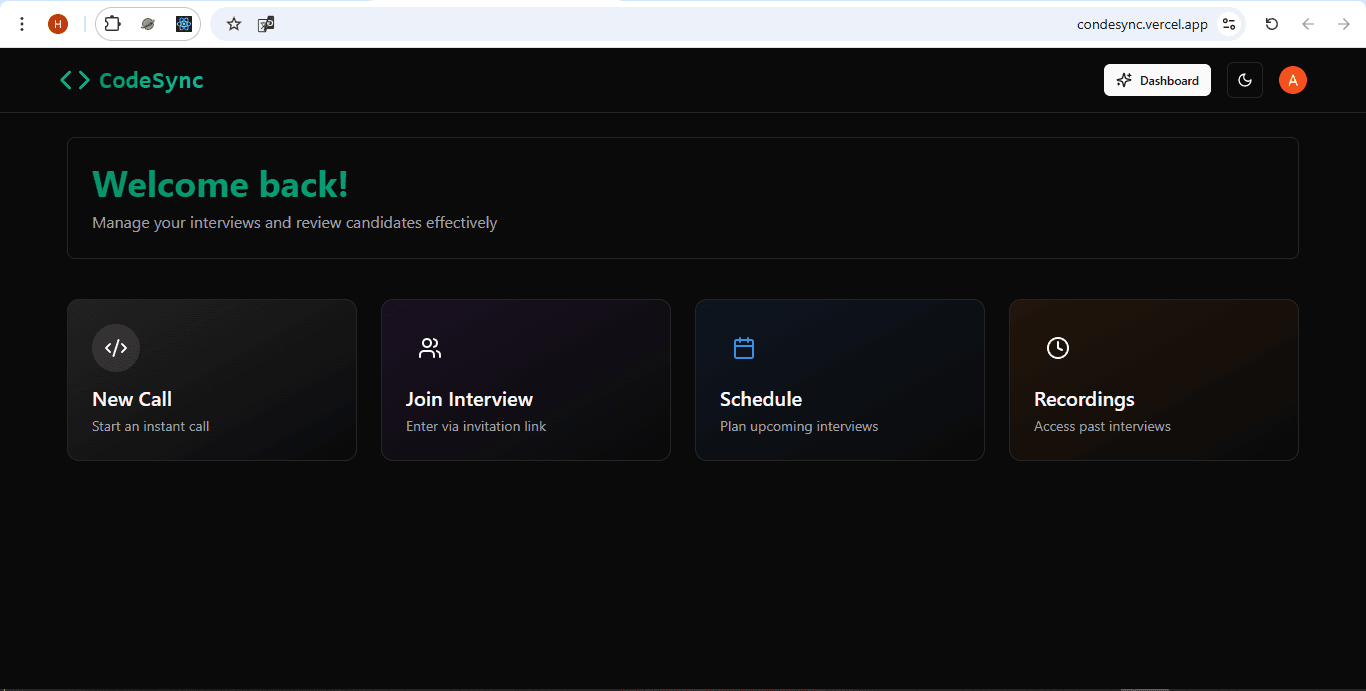Click the planet extension icon in toolbar

click(148, 24)
